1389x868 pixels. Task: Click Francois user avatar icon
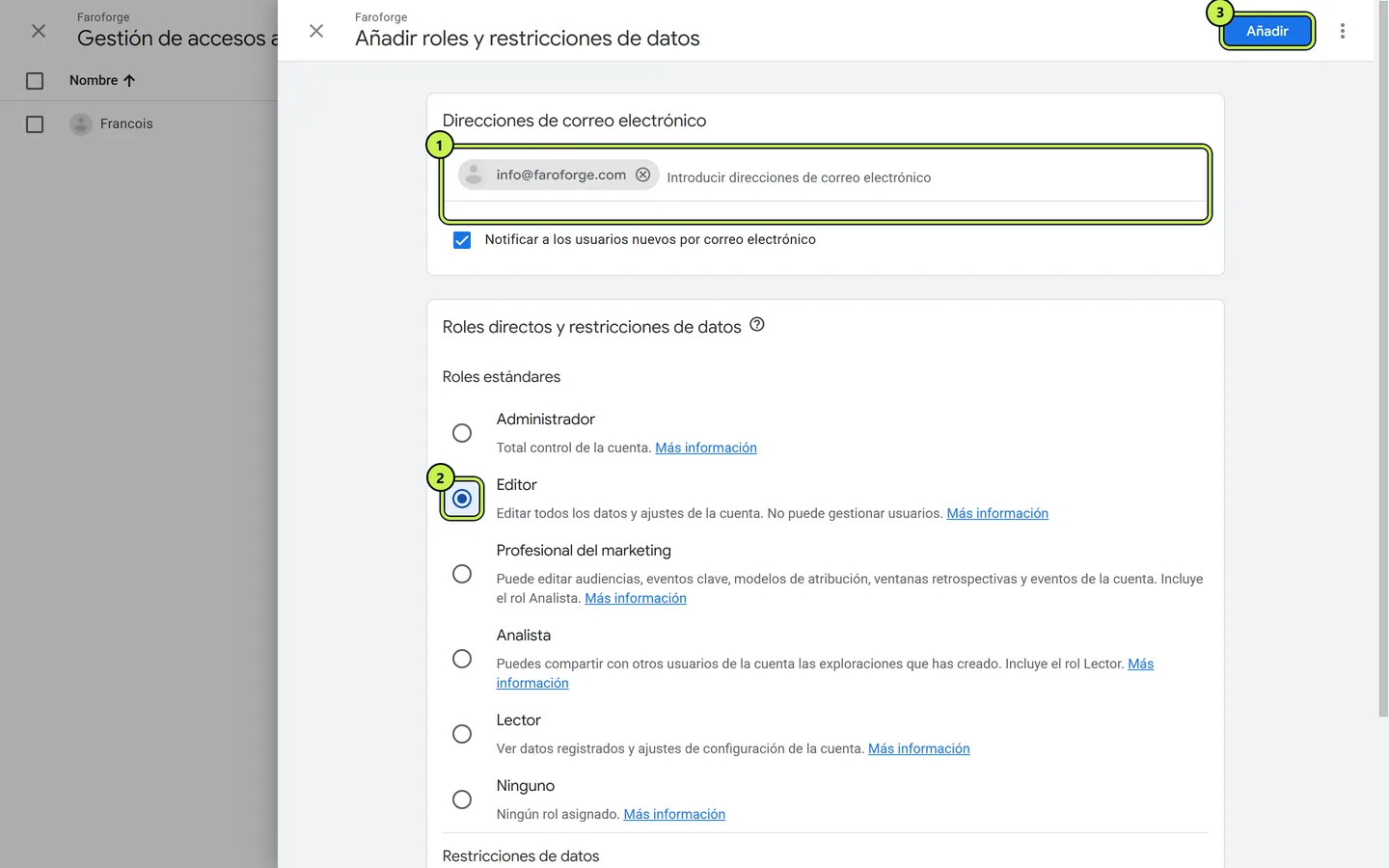tap(81, 123)
